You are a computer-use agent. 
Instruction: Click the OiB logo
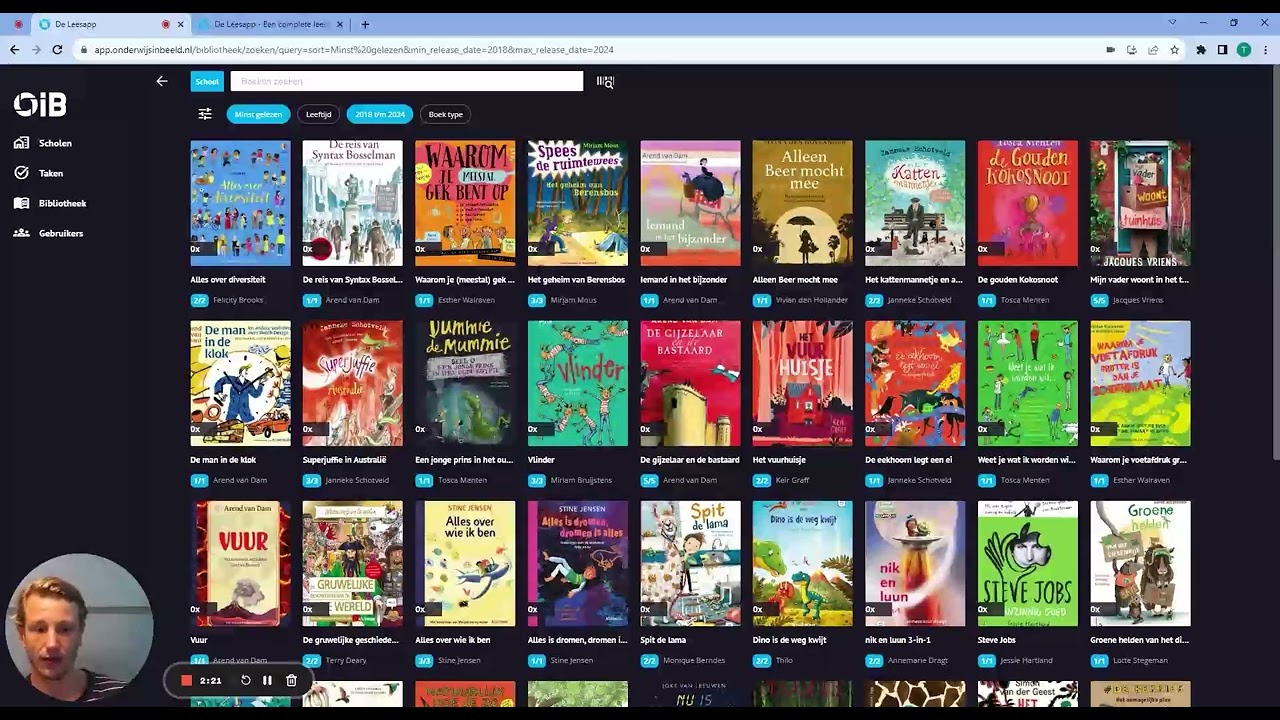click(40, 104)
